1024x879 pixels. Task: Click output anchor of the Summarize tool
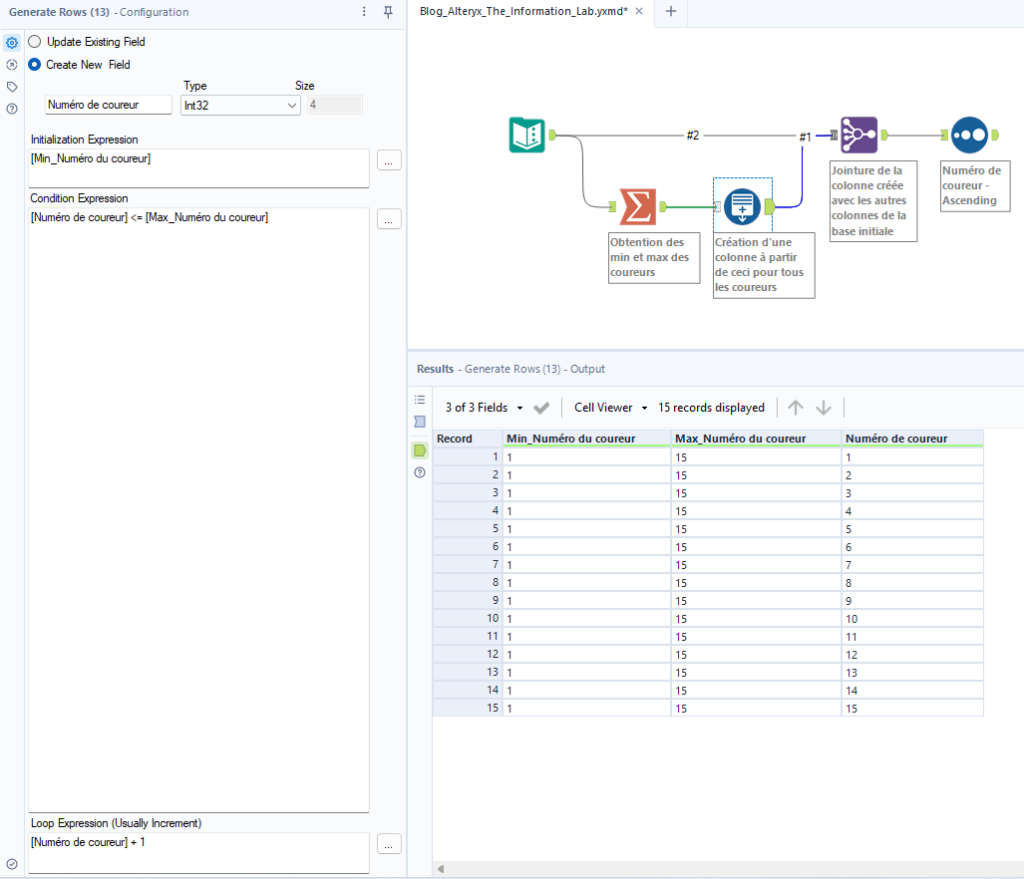663,206
